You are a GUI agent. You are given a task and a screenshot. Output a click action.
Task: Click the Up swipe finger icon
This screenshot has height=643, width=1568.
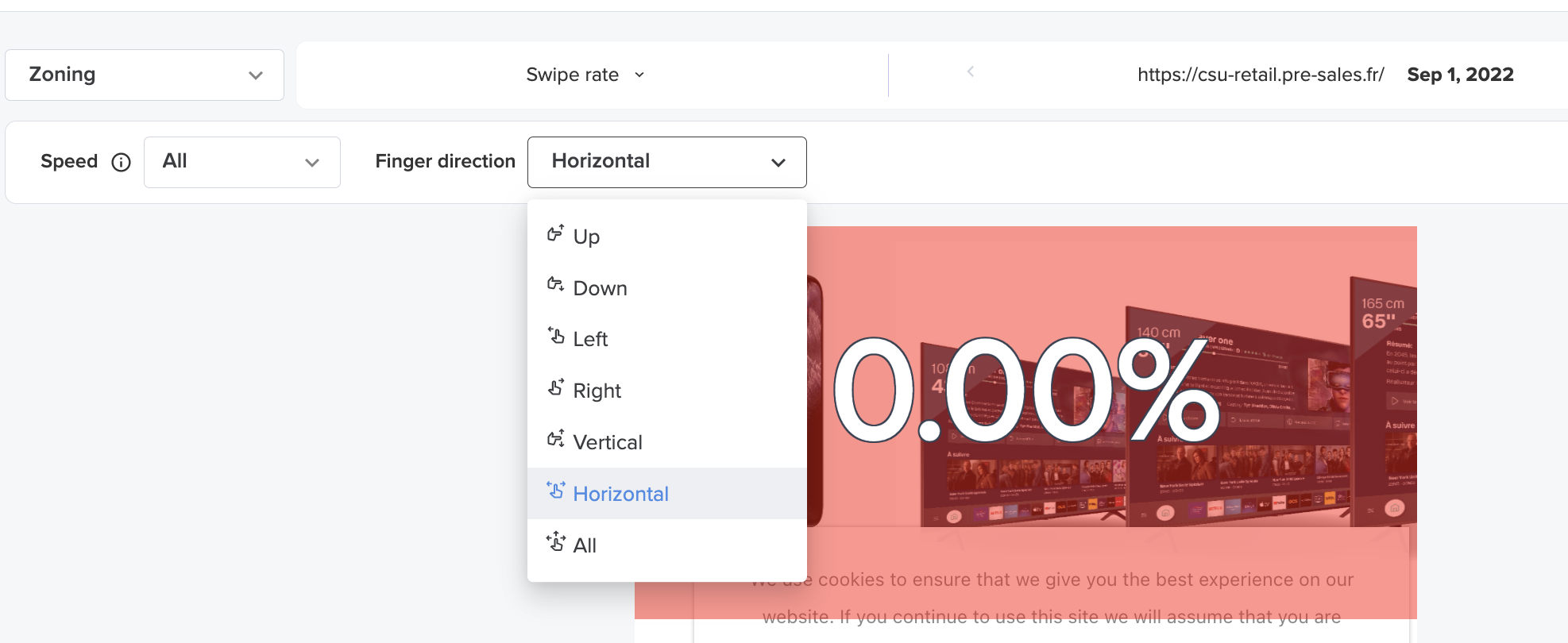pos(555,233)
